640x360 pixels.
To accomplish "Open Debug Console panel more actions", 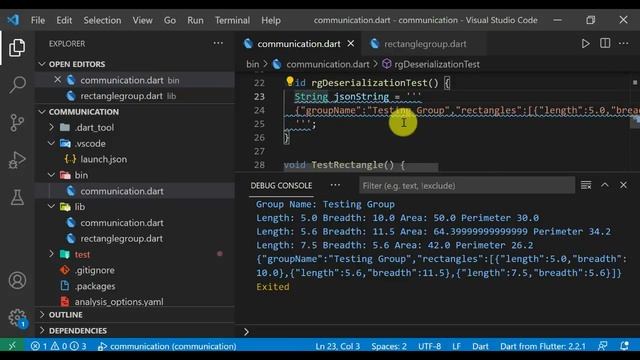I will [335, 185].
